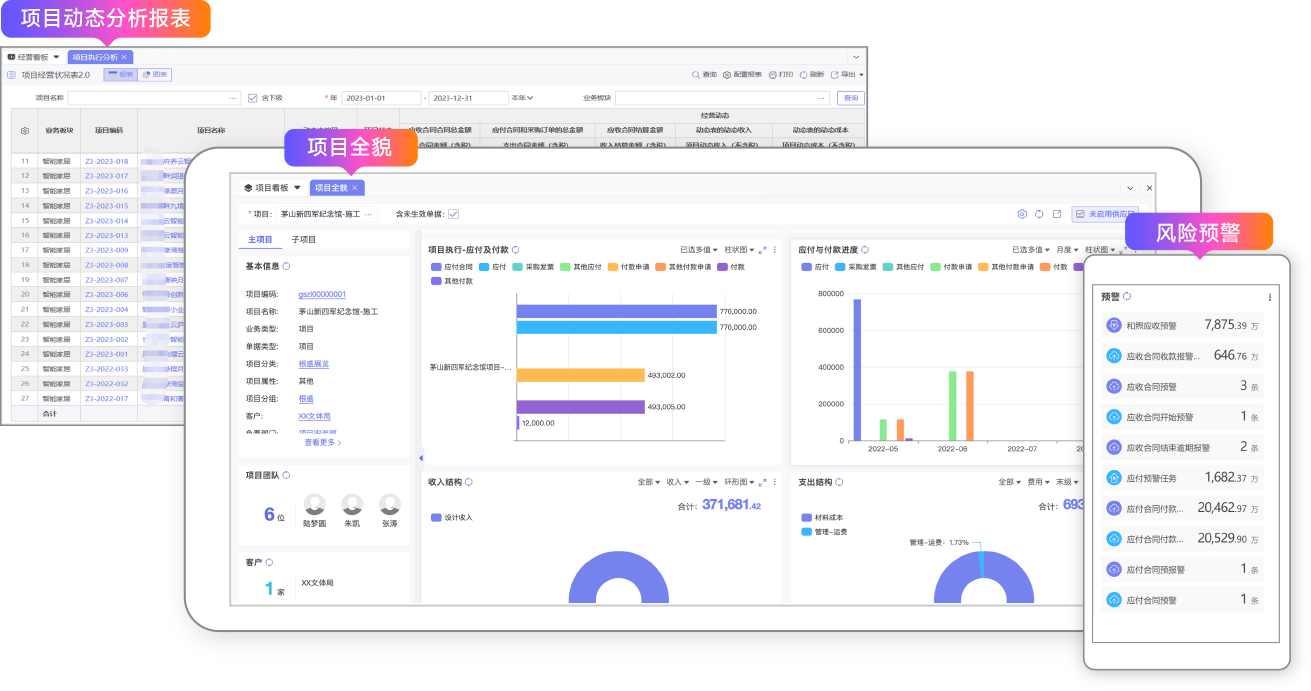Open the 本年 date range dropdown
Screen dimensions: 1311x691
[523, 98]
